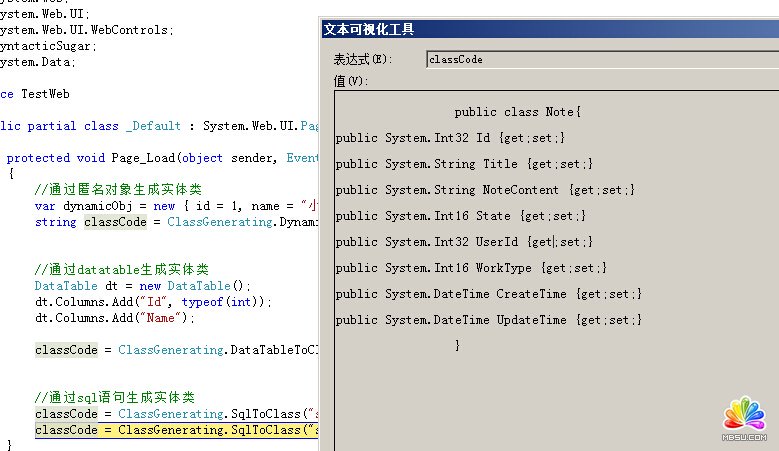Click the 'Int32 UserId' property line
Image resolution: width=779 pixels, height=451 pixels.
pos(464,242)
